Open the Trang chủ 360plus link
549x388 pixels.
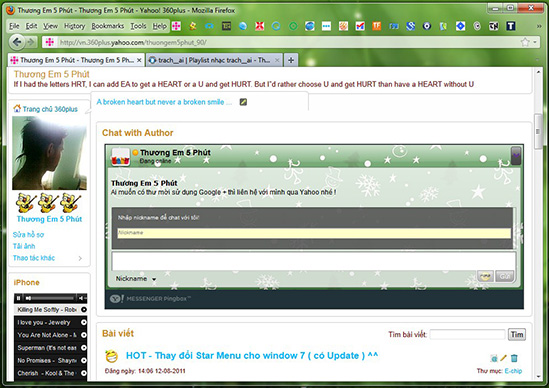(x=50, y=109)
